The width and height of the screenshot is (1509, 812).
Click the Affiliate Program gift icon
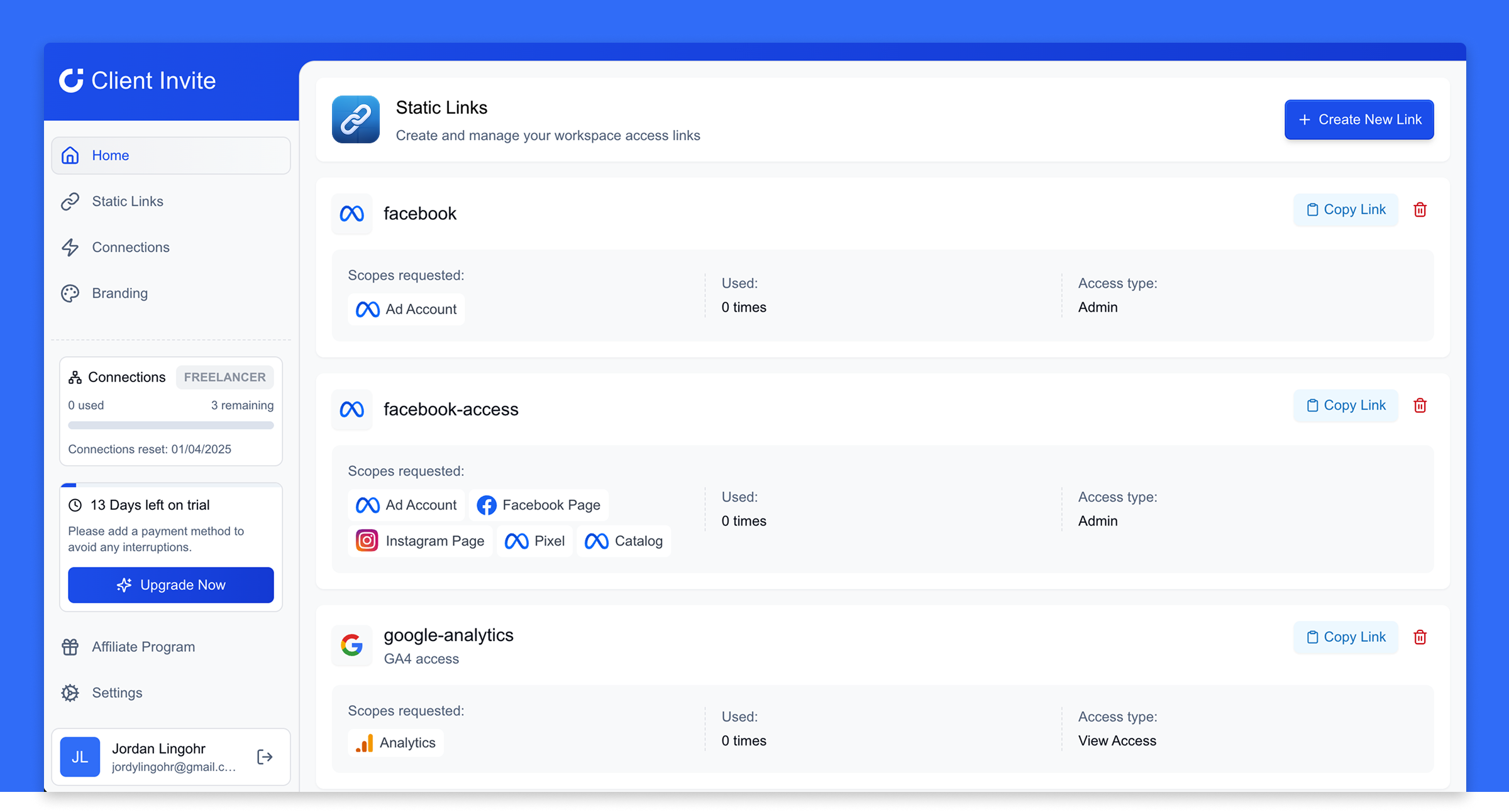tap(69, 646)
